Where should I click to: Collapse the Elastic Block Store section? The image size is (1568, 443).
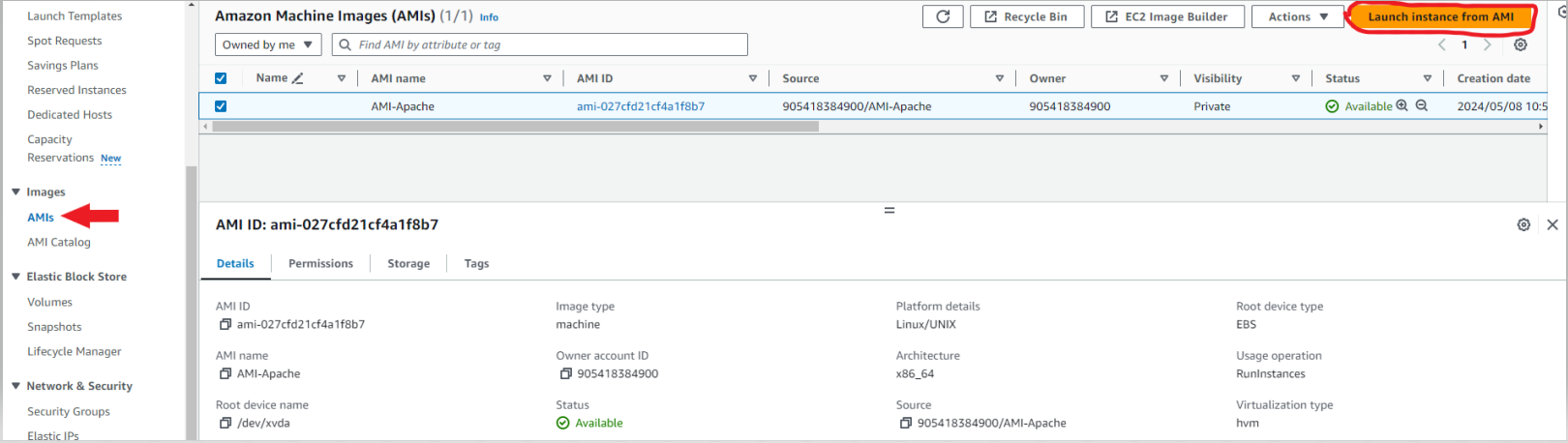pyautogui.click(x=15, y=276)
